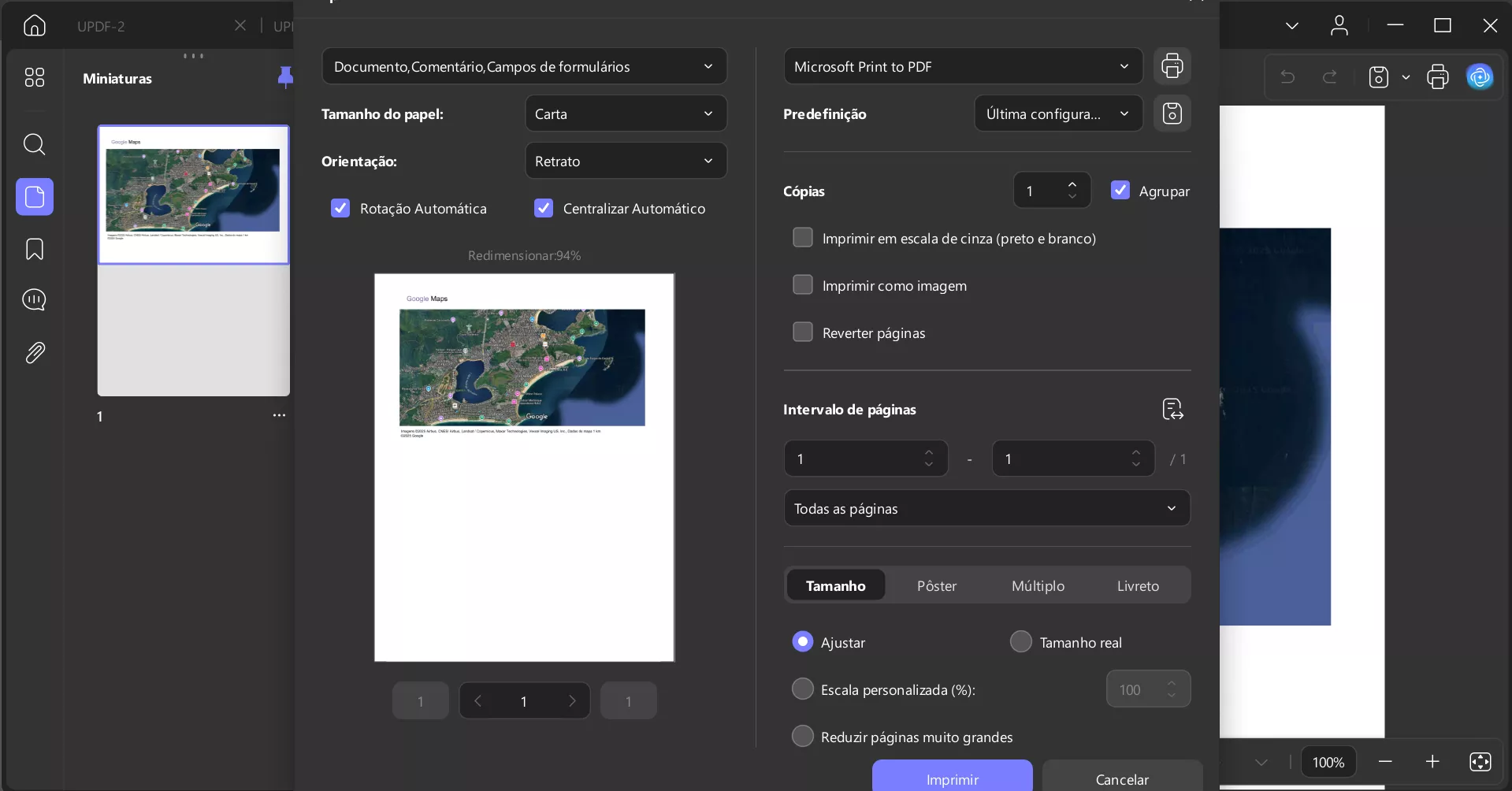
Task: Uncheck Centralizar Automático
Action: (x=544, y=208)
